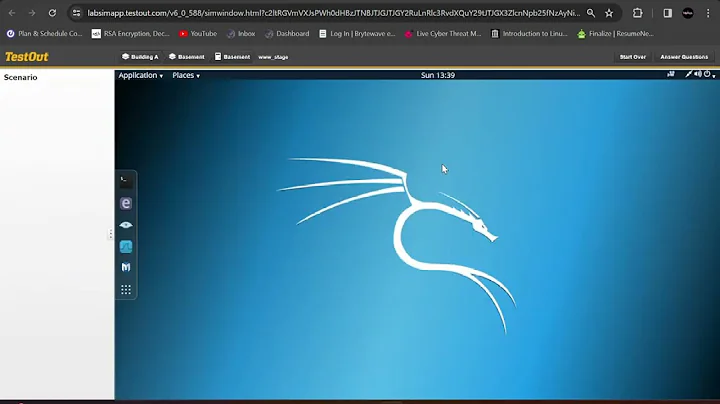Show all applications grid in dock
The width and height of the screenshot is (720, 404).
point(126,290)
